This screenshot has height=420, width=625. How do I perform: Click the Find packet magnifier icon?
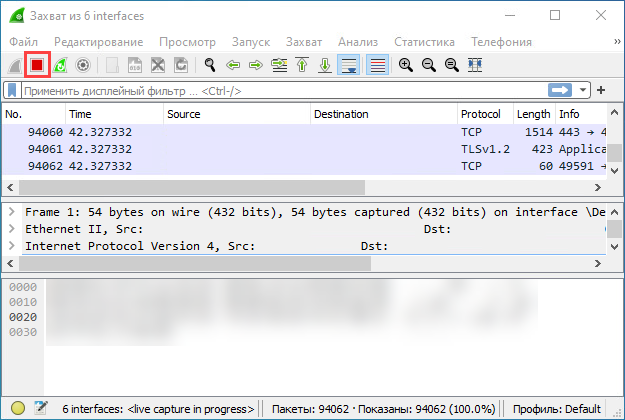coord(210,65)
